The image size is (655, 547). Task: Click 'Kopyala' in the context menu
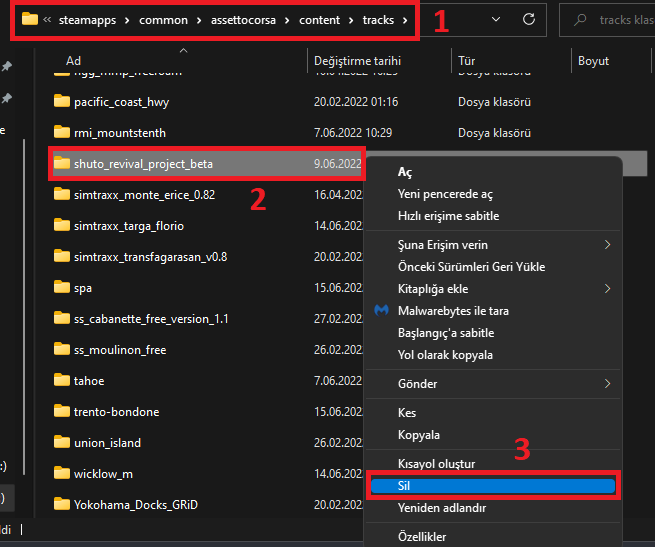click(420, 435)
